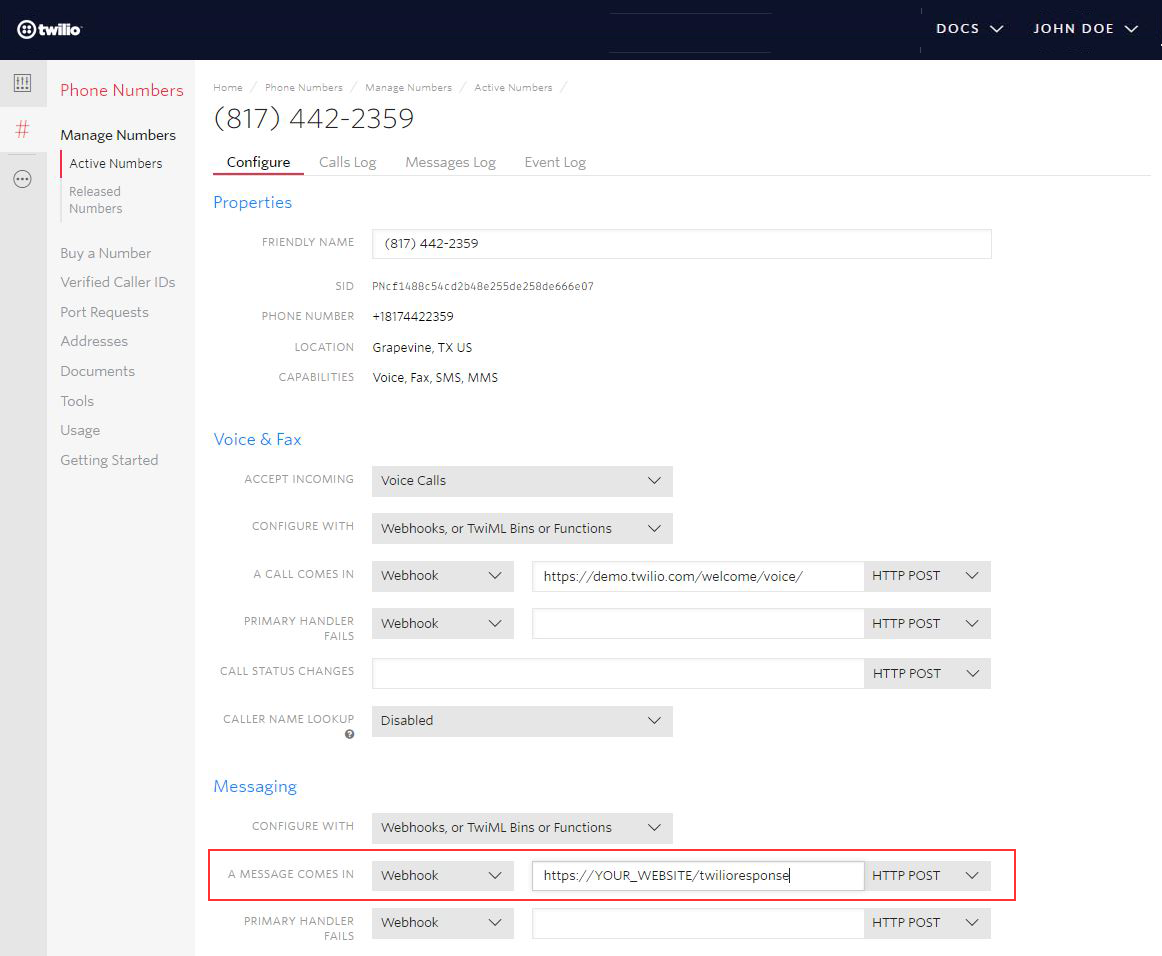The image size is (1162, 956).
Task: Select the Configure tab
Action: 258,162
